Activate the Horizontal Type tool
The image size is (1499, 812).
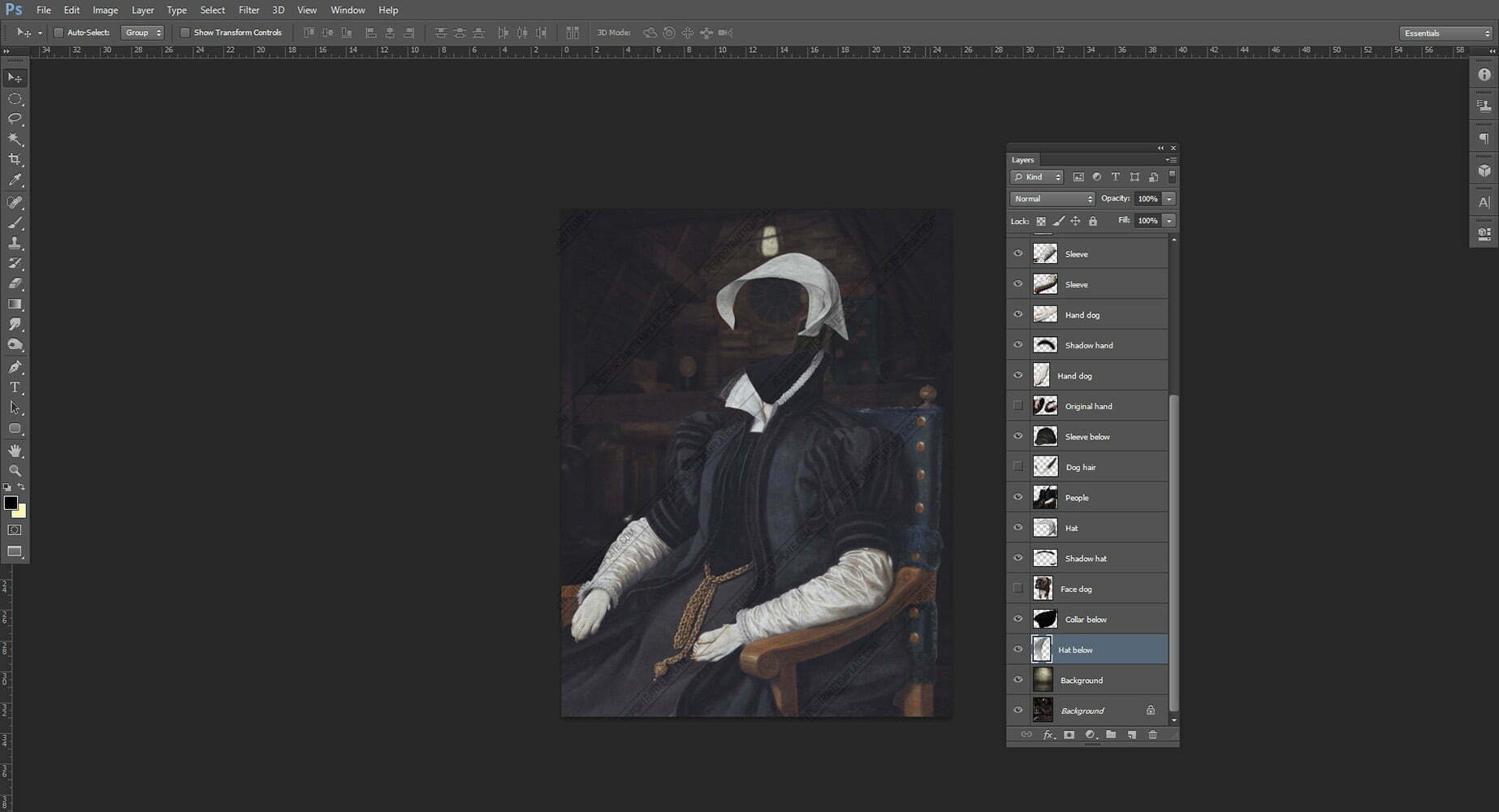(x=15, y=387)
